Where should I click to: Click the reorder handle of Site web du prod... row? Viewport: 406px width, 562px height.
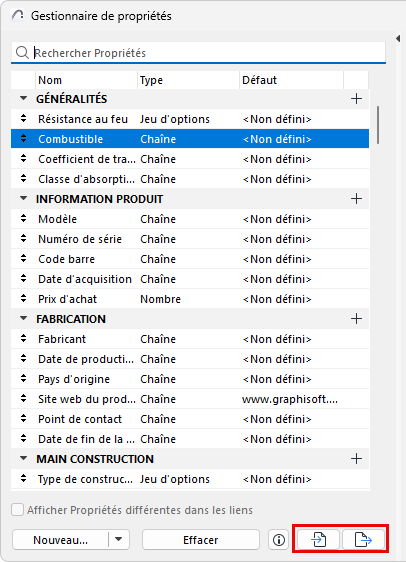coord(24,398)
